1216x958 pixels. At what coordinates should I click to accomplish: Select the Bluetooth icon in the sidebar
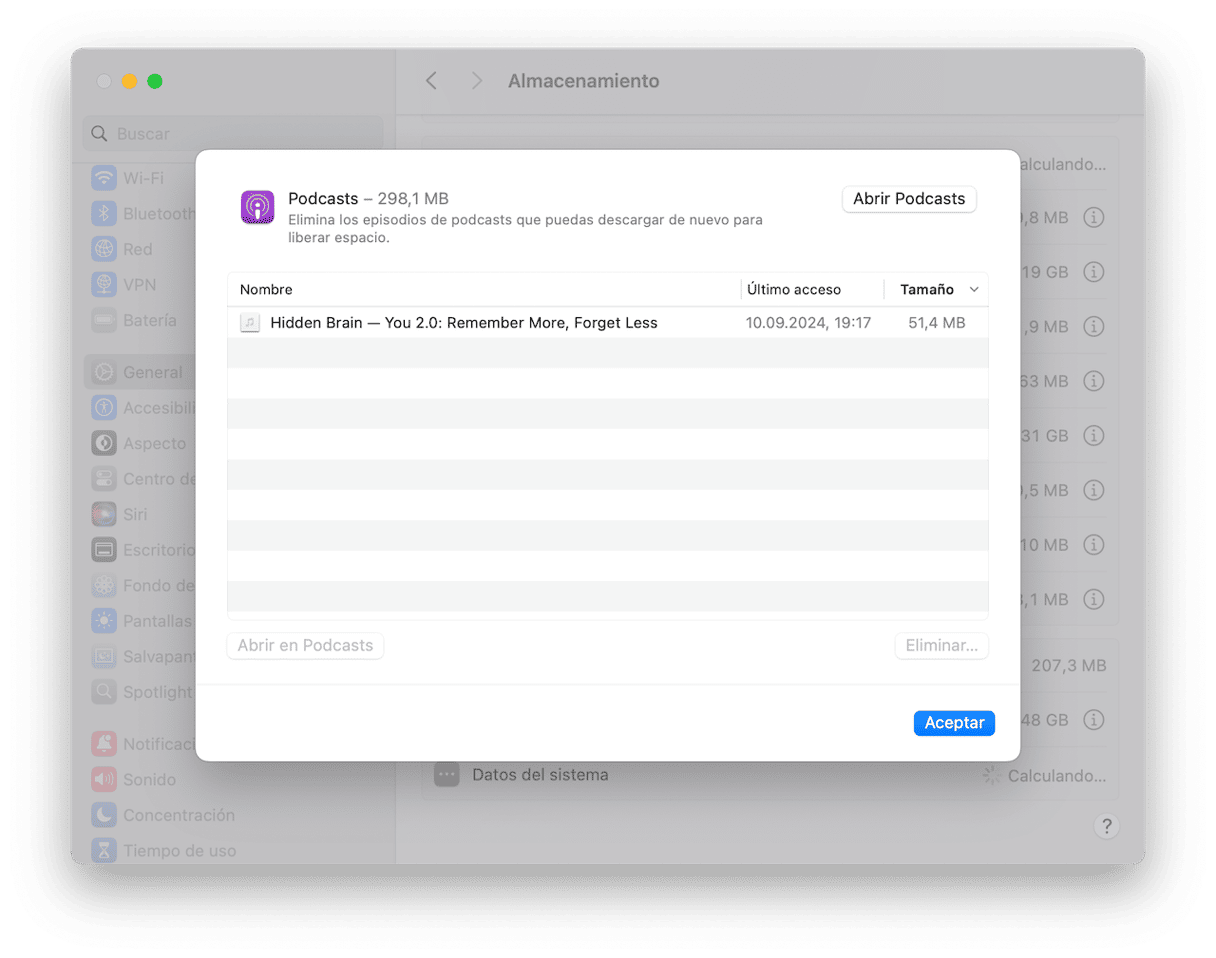[x=104, y=214]
